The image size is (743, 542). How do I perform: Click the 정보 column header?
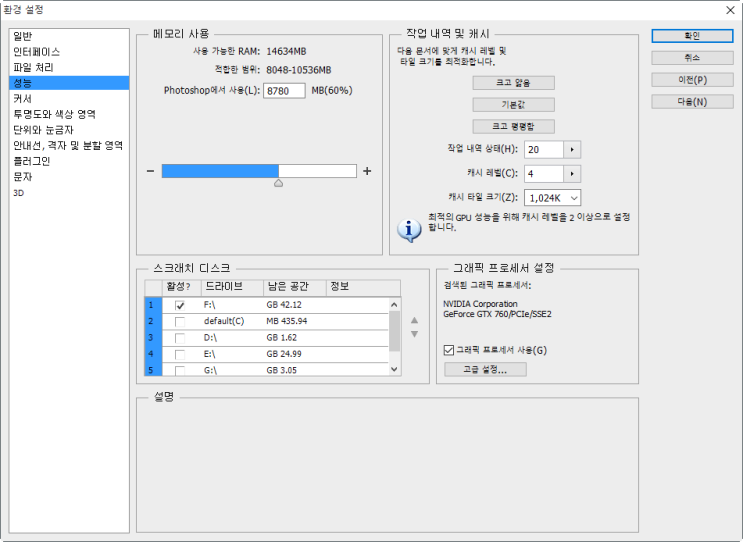[363, 287]
